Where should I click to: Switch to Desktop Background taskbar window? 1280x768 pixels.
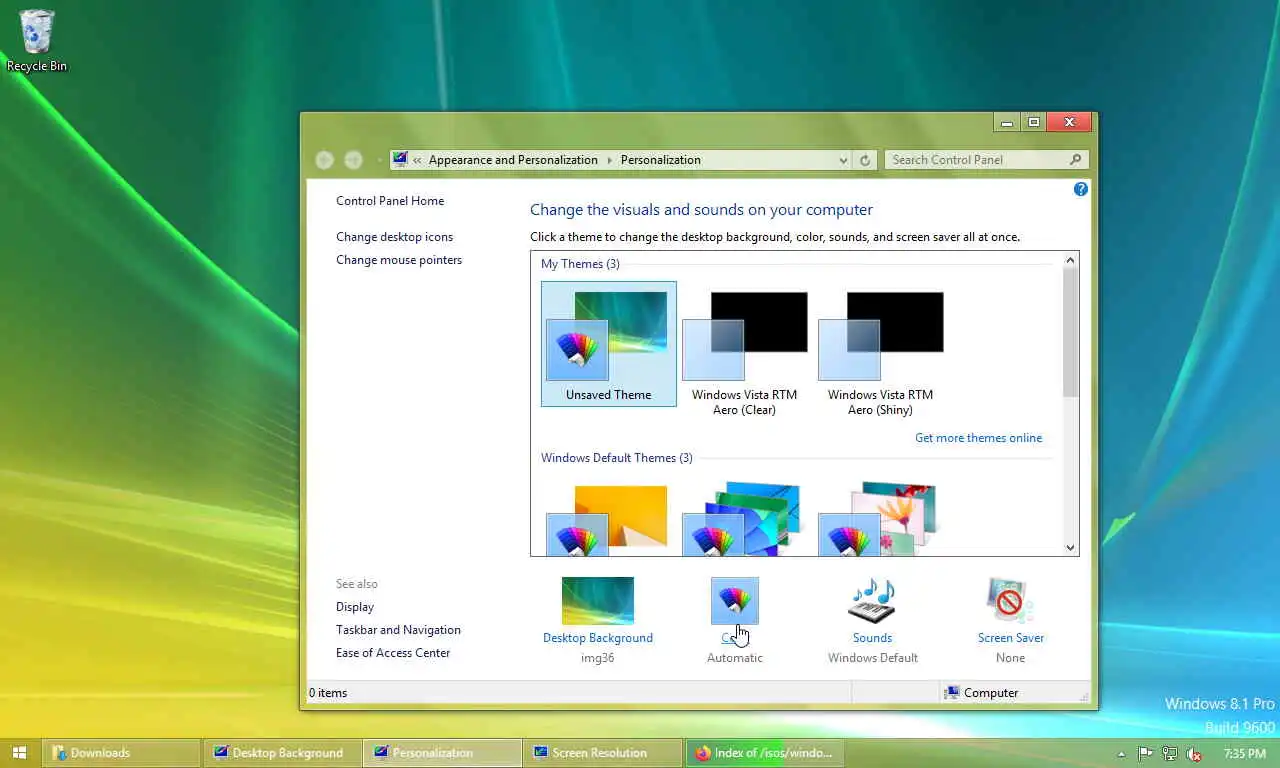coord(283,753)
